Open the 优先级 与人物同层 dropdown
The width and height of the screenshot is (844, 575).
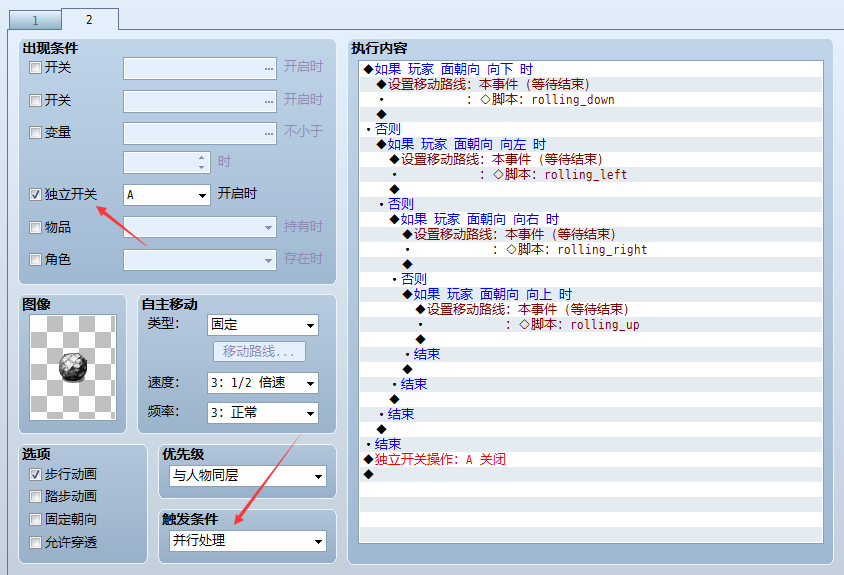[248, 476]
